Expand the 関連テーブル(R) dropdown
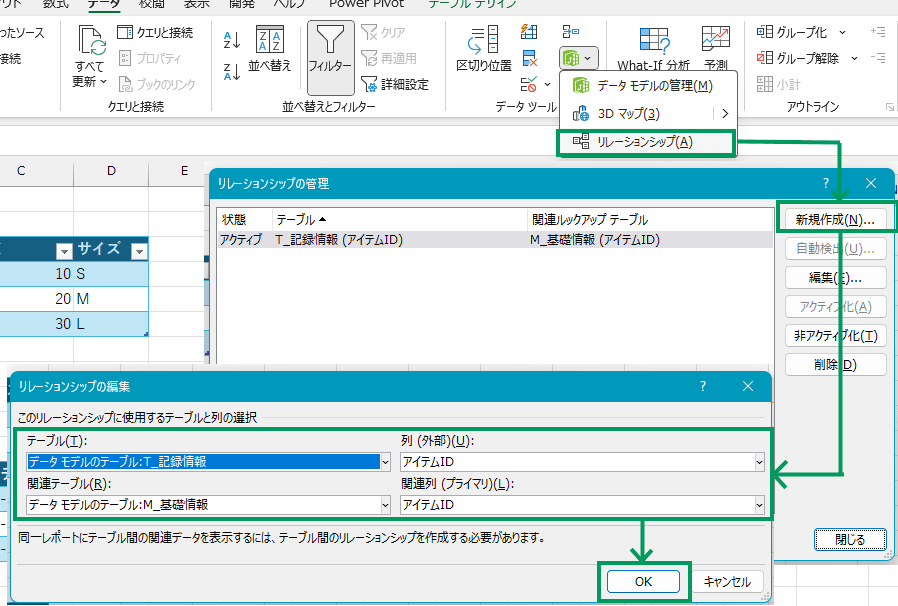 point(385,505)
